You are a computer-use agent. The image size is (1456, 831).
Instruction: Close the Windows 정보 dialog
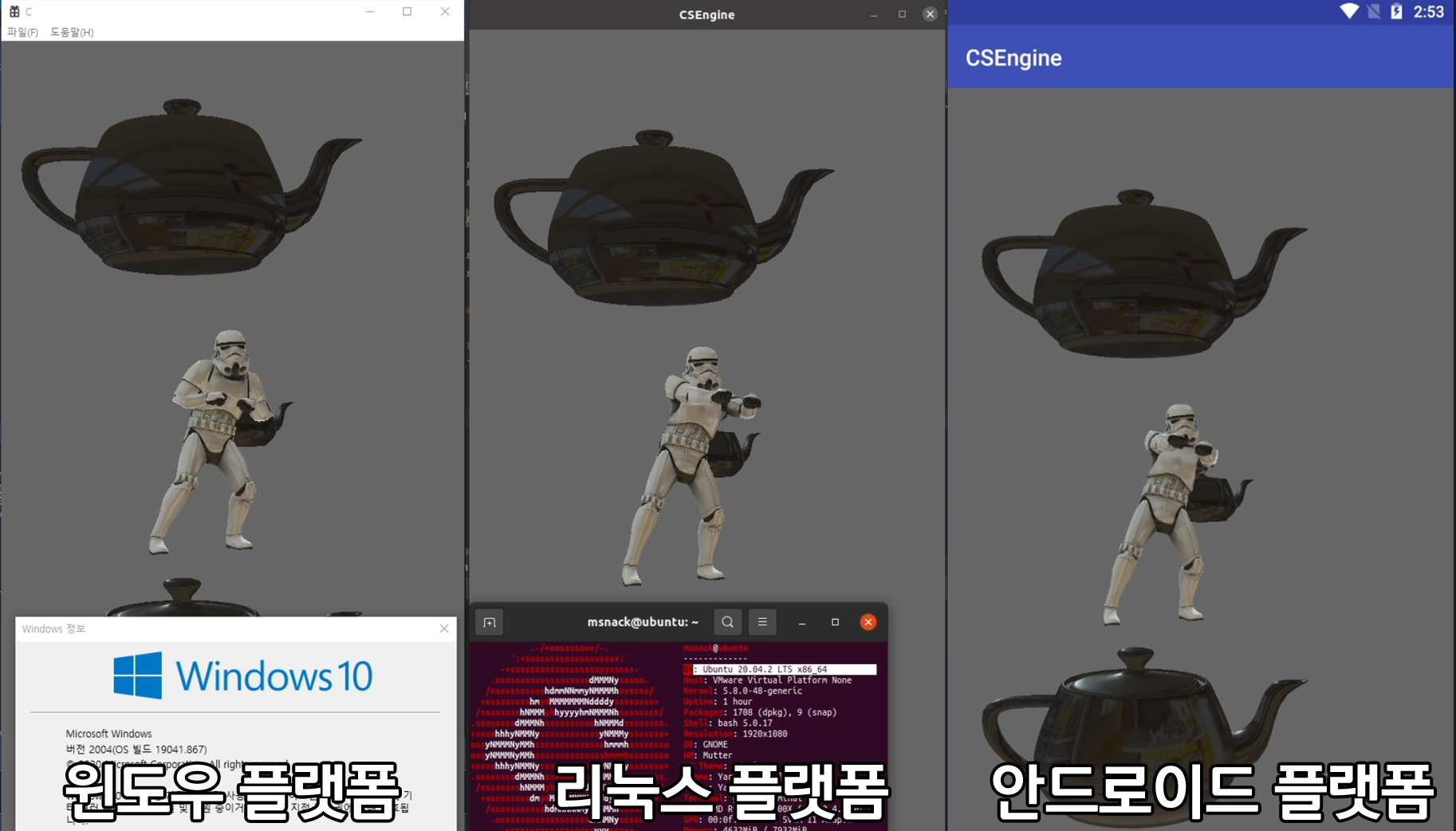tap(444, 628)
